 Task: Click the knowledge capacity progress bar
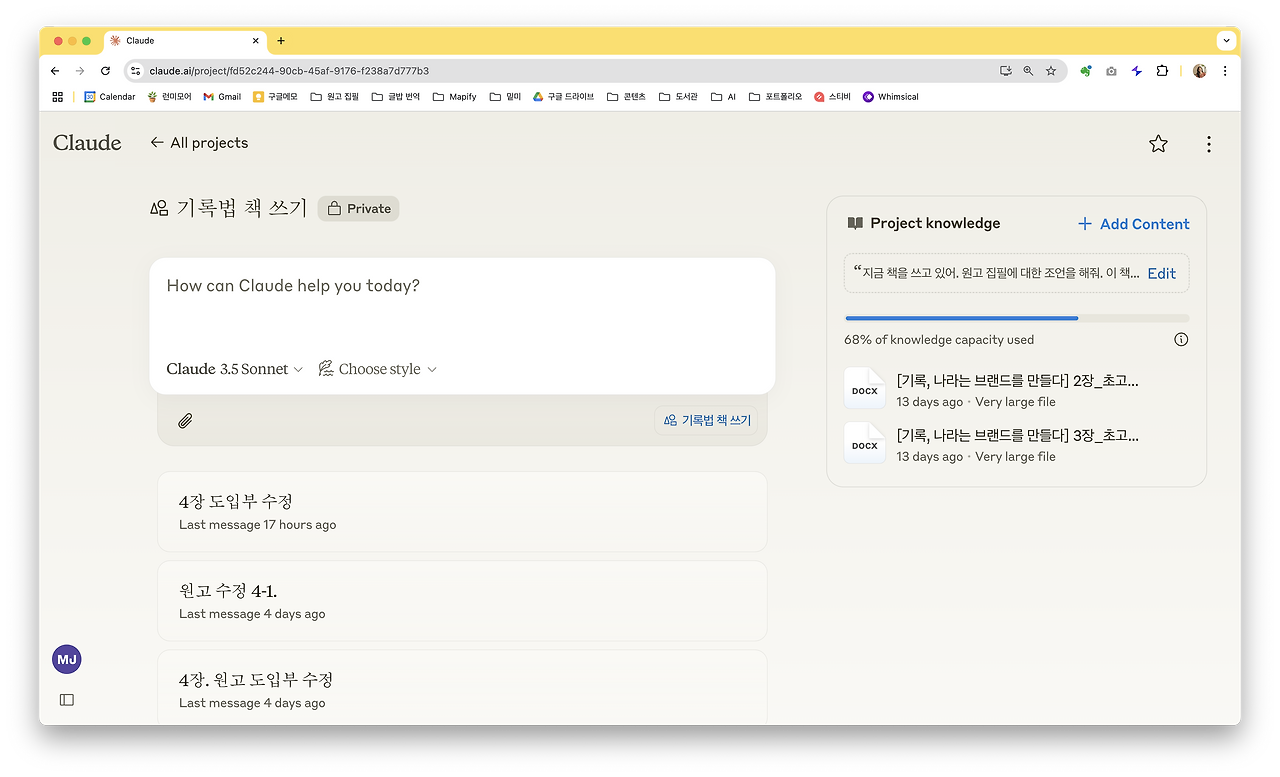[1016, 318]
